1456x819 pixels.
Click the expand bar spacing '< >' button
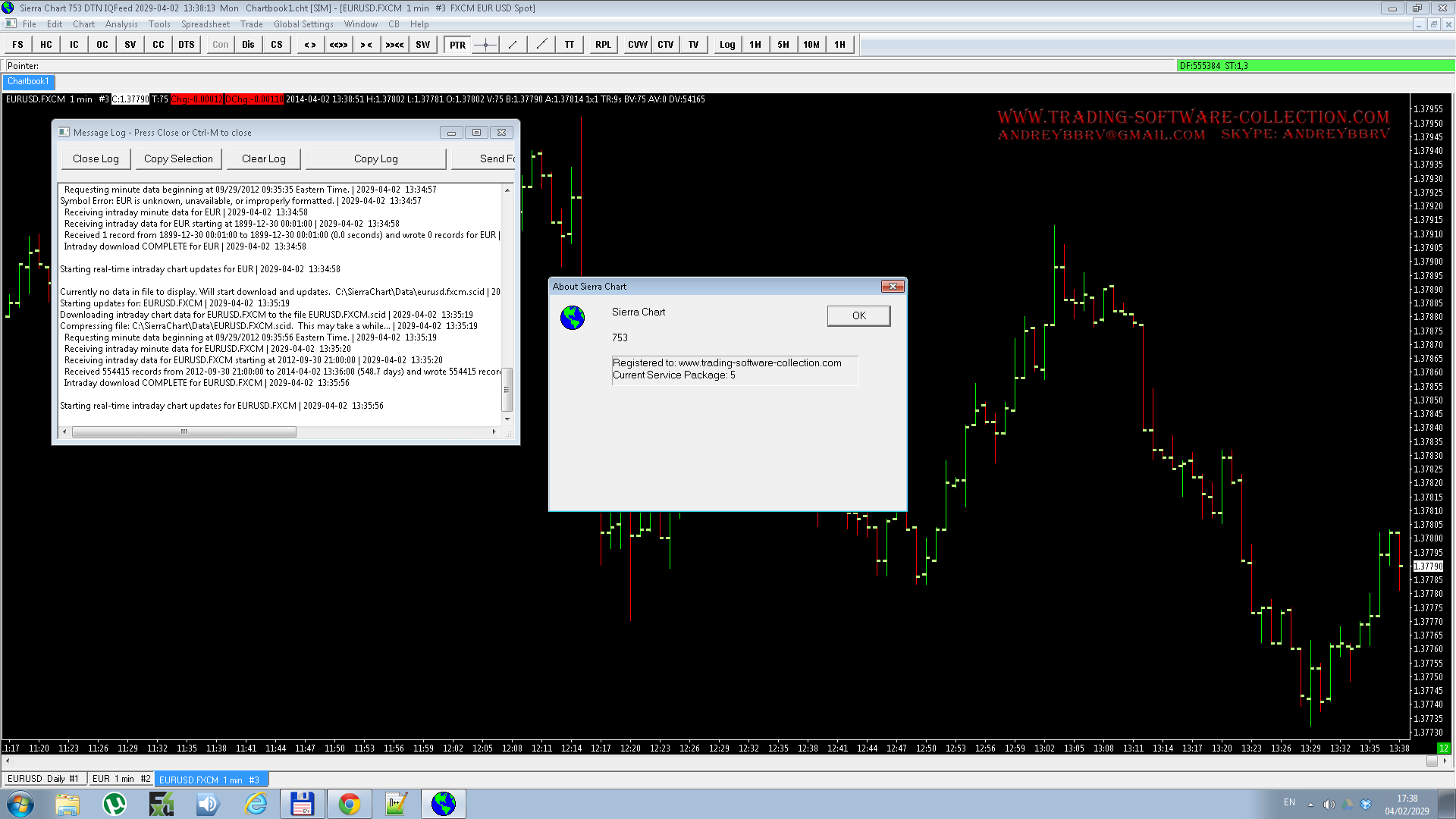[310, 45]
